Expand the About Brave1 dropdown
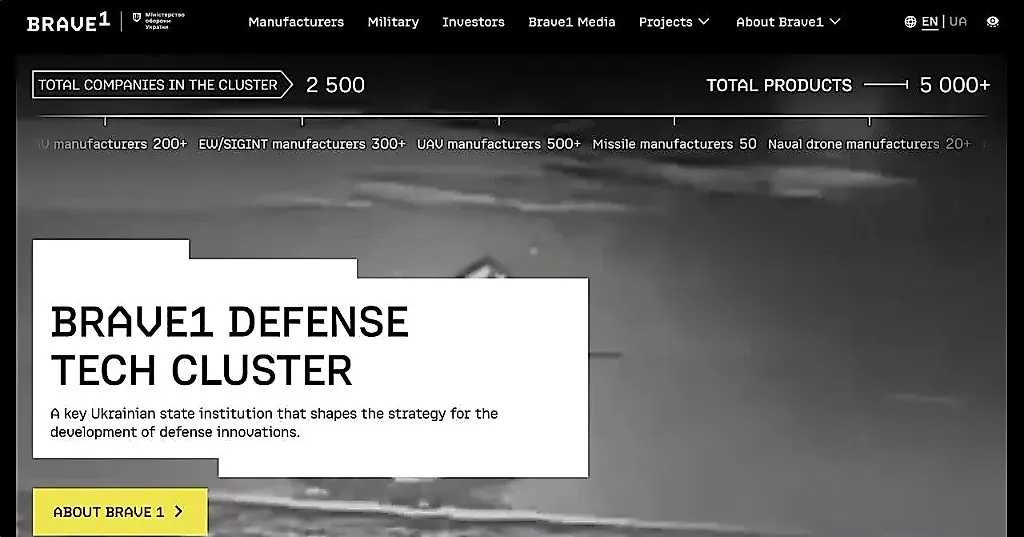This screenshot has width=1024, height=537. click(x=788, y=22)
